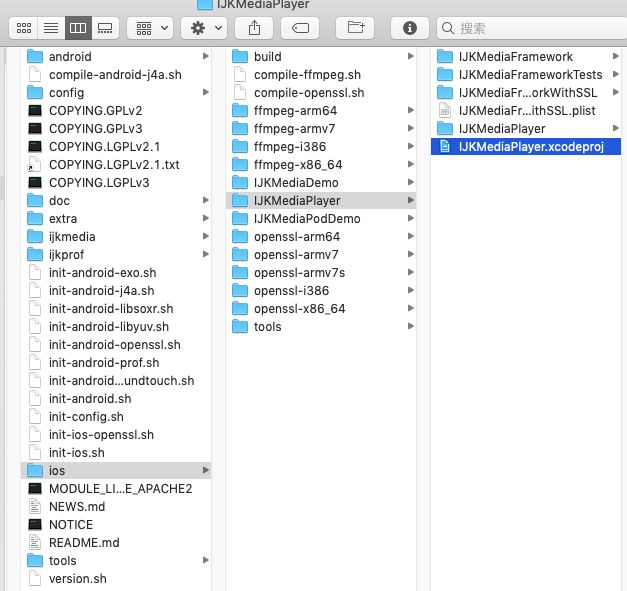Open the group-by arrangement dropdown
Screen dimensions: 627x591
150,28
